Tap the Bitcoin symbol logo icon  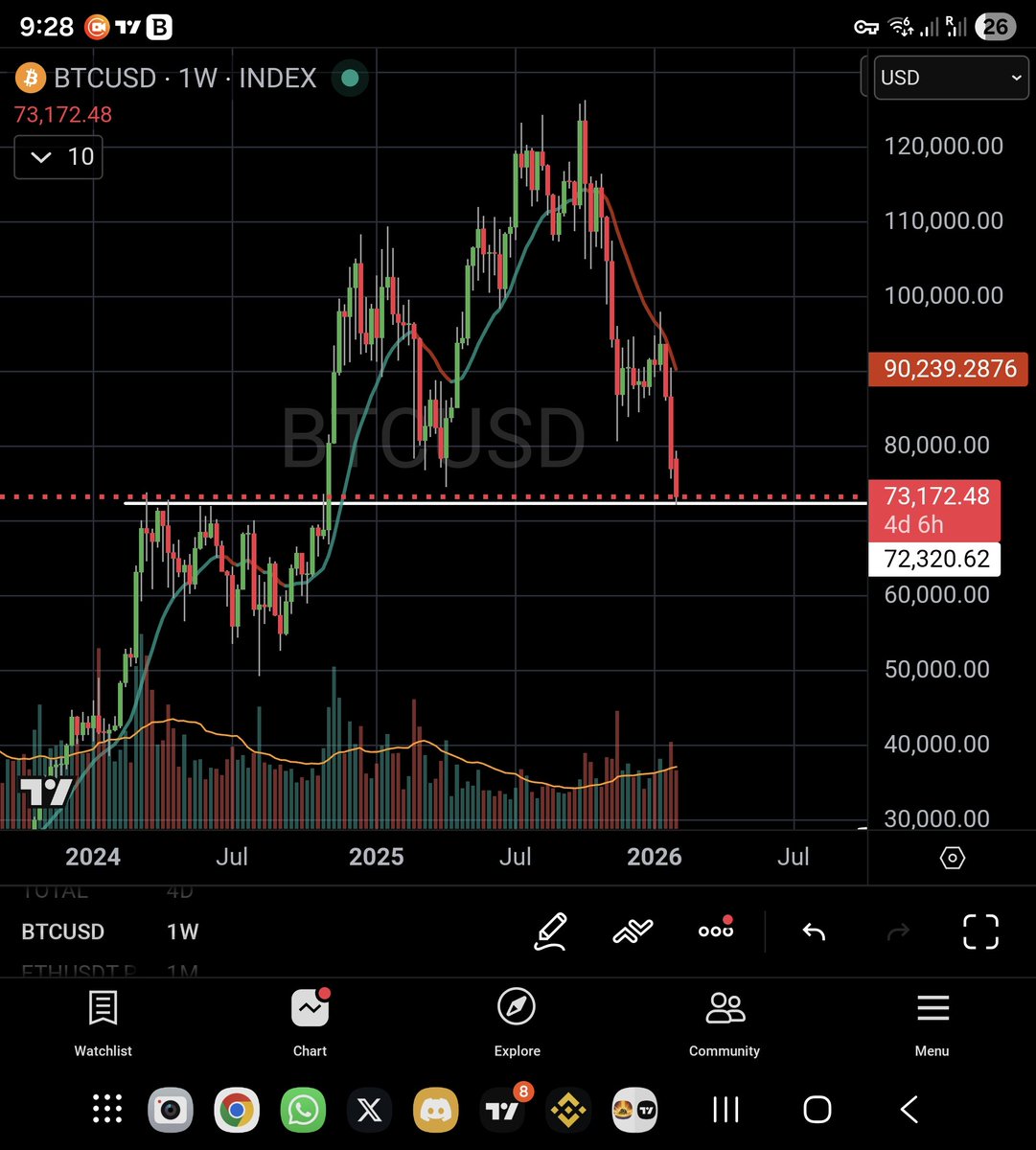tap(33, 78)
